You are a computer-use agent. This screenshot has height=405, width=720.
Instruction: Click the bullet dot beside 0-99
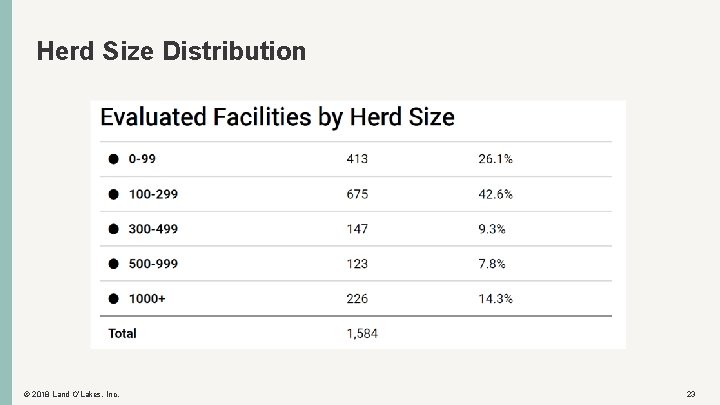(x=113, y=159)
